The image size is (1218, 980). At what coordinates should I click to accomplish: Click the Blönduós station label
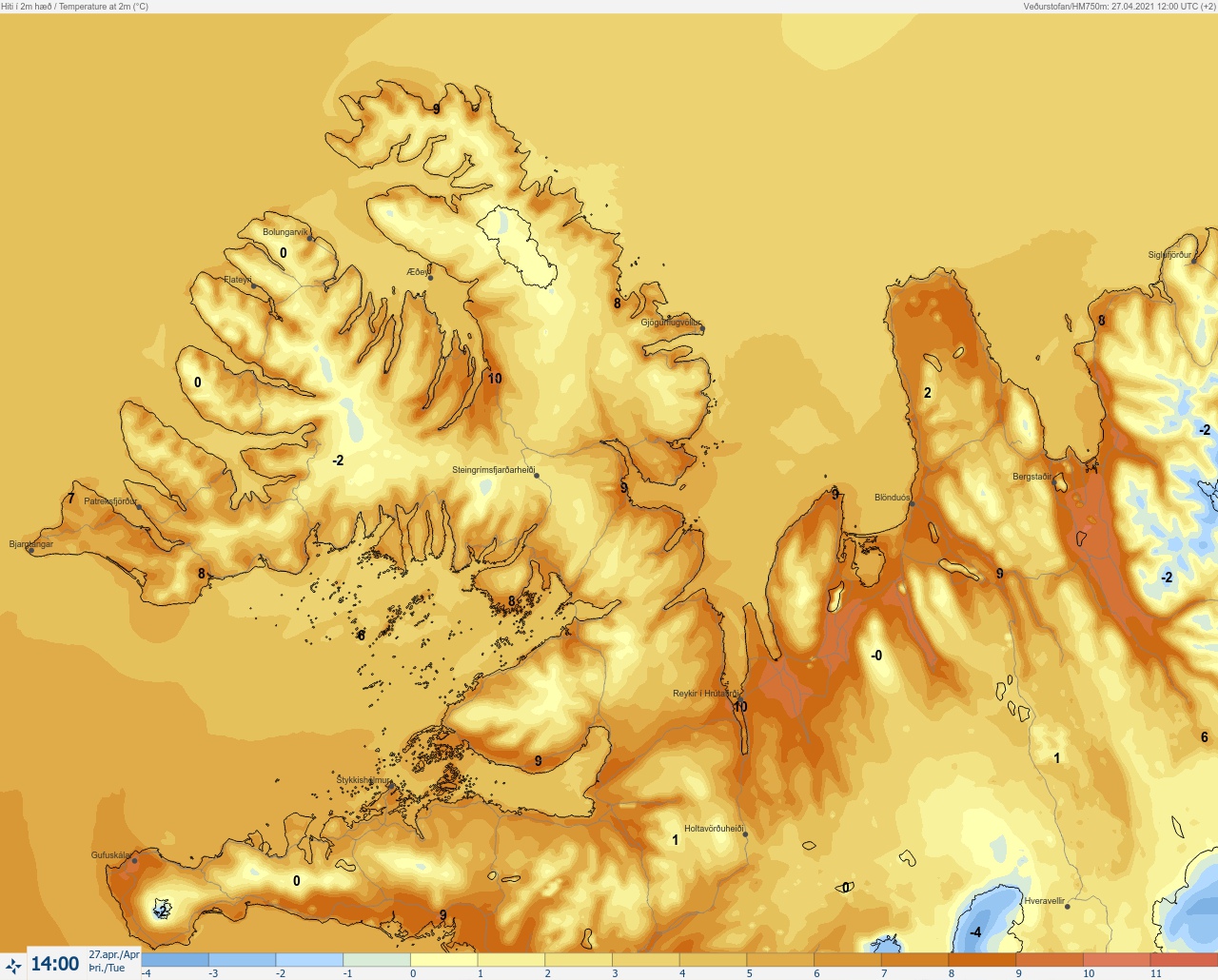pyautogui.click(x=893, y=498)
